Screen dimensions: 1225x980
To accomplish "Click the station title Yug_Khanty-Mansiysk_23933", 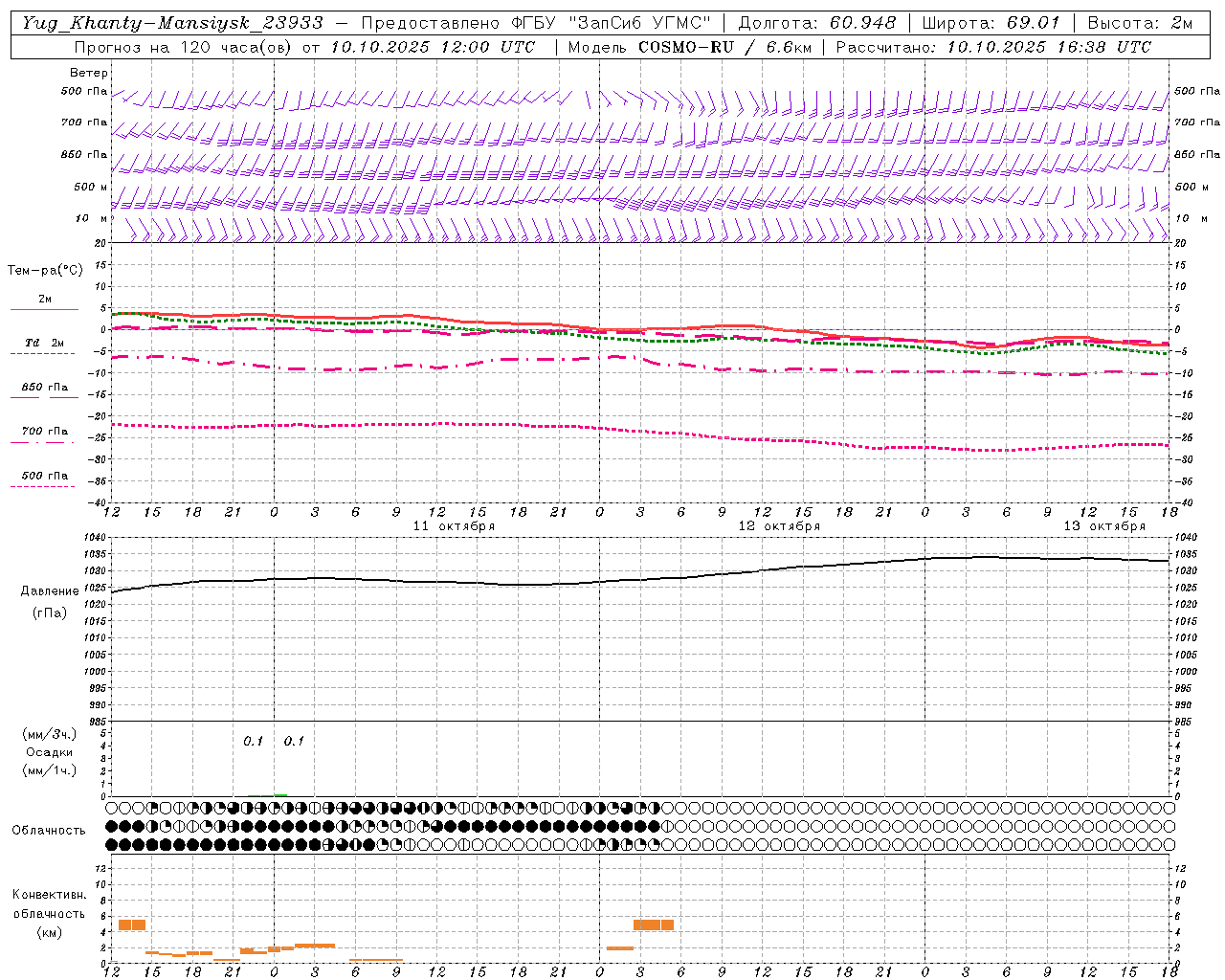I will 172,23.
